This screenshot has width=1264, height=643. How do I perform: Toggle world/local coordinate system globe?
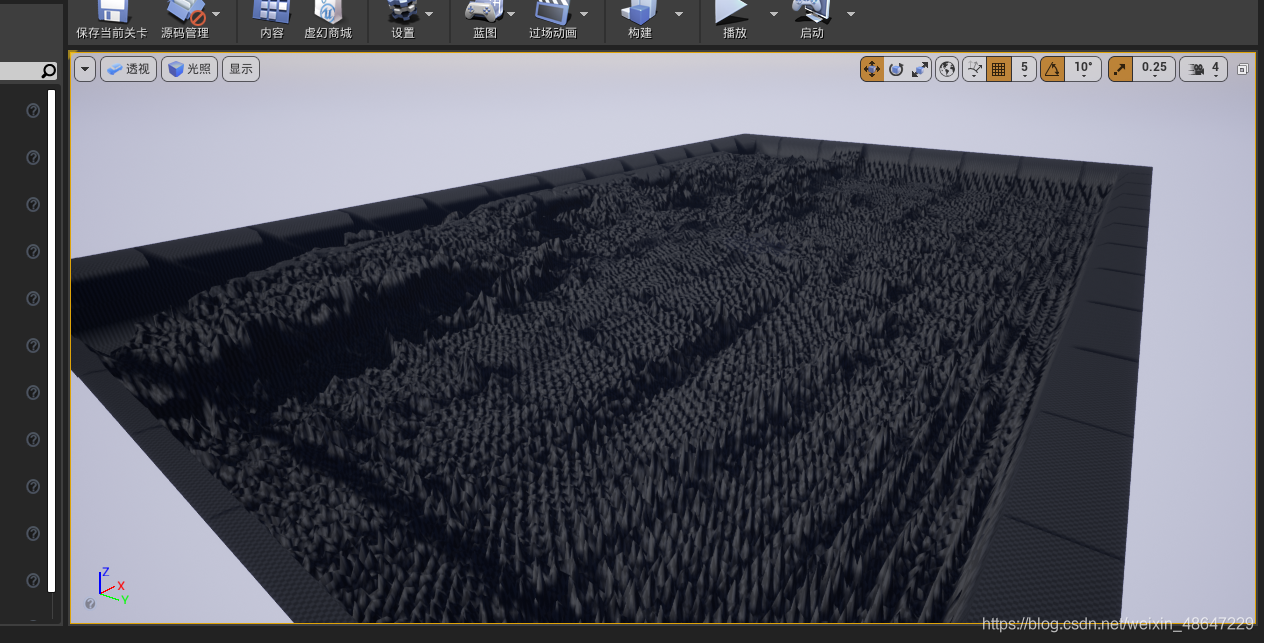click(947, 69)
